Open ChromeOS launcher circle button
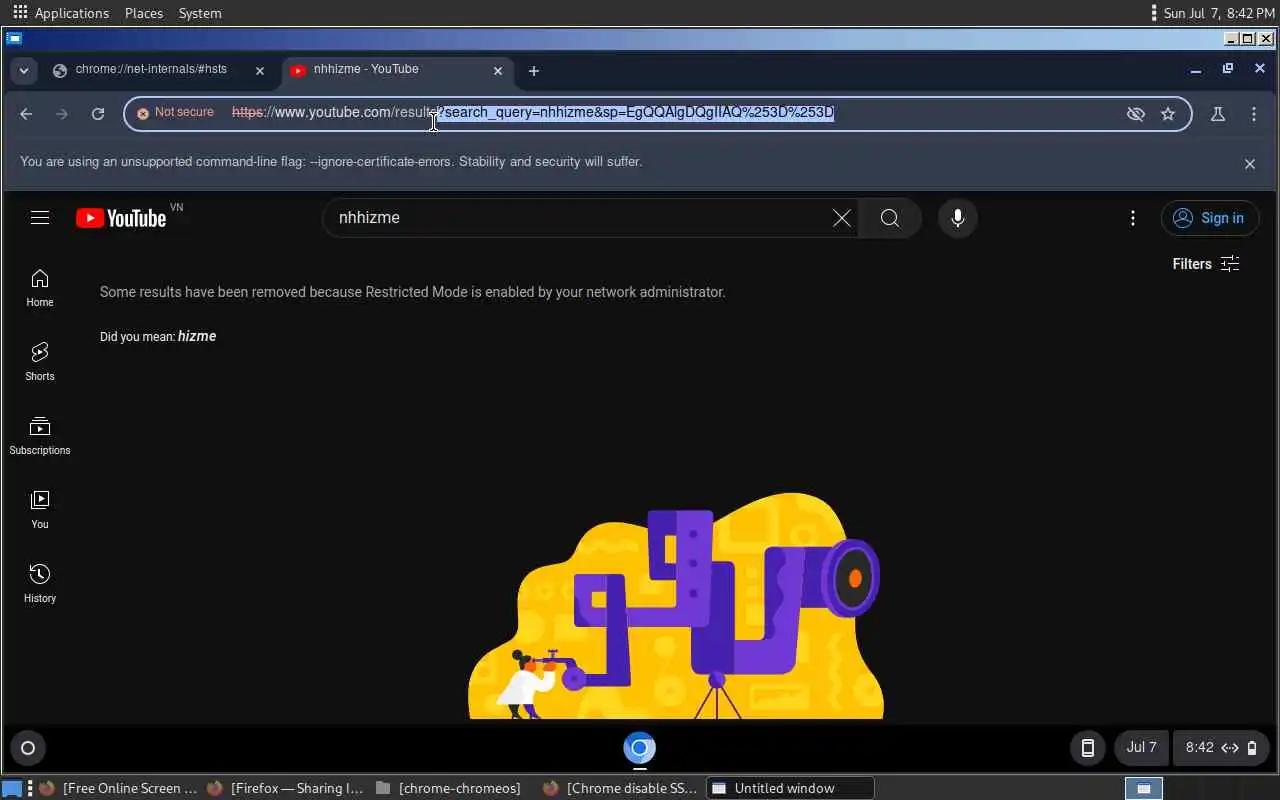Image resolution: width=1280 pixels, height=800 pixels. 28,748
